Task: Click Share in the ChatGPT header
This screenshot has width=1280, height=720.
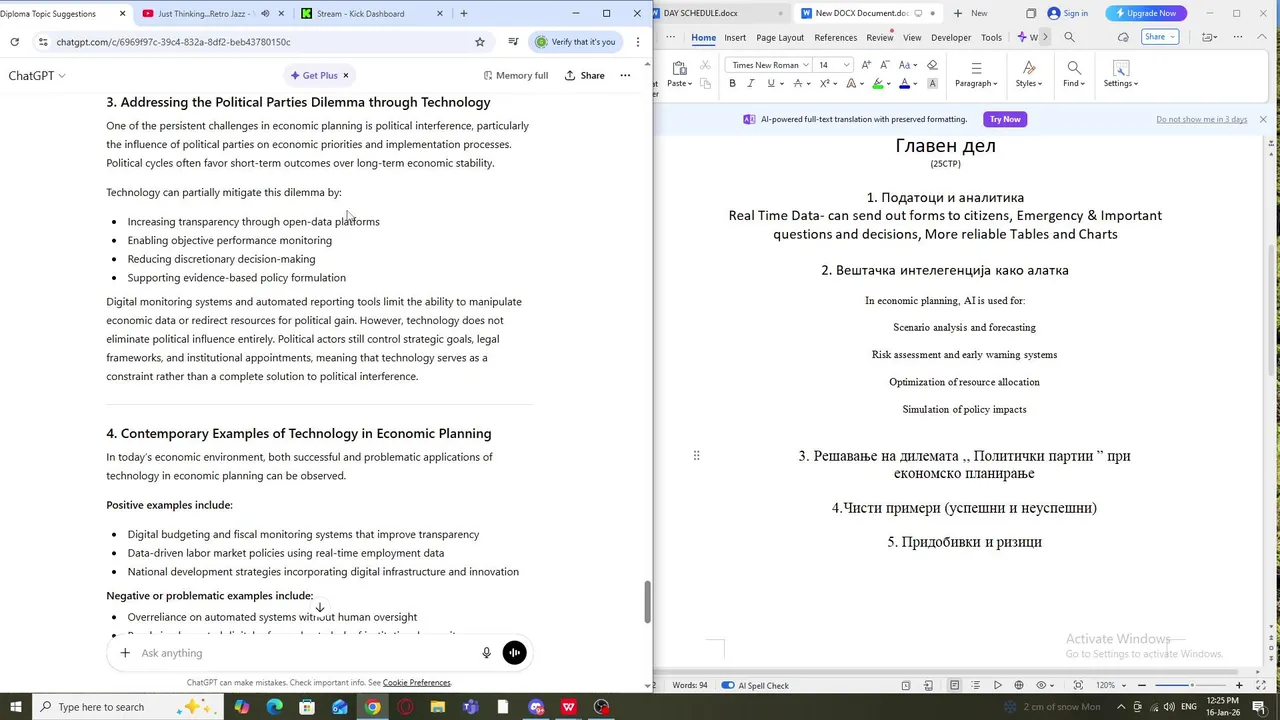Action: [x=585, y=75]
